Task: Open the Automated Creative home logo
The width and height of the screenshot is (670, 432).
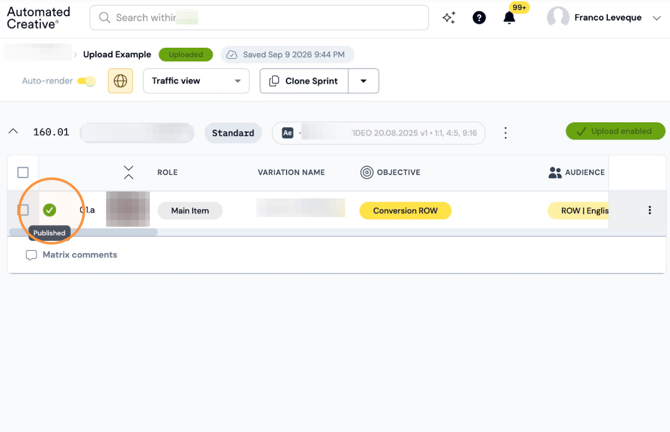Action: point(38,18)
